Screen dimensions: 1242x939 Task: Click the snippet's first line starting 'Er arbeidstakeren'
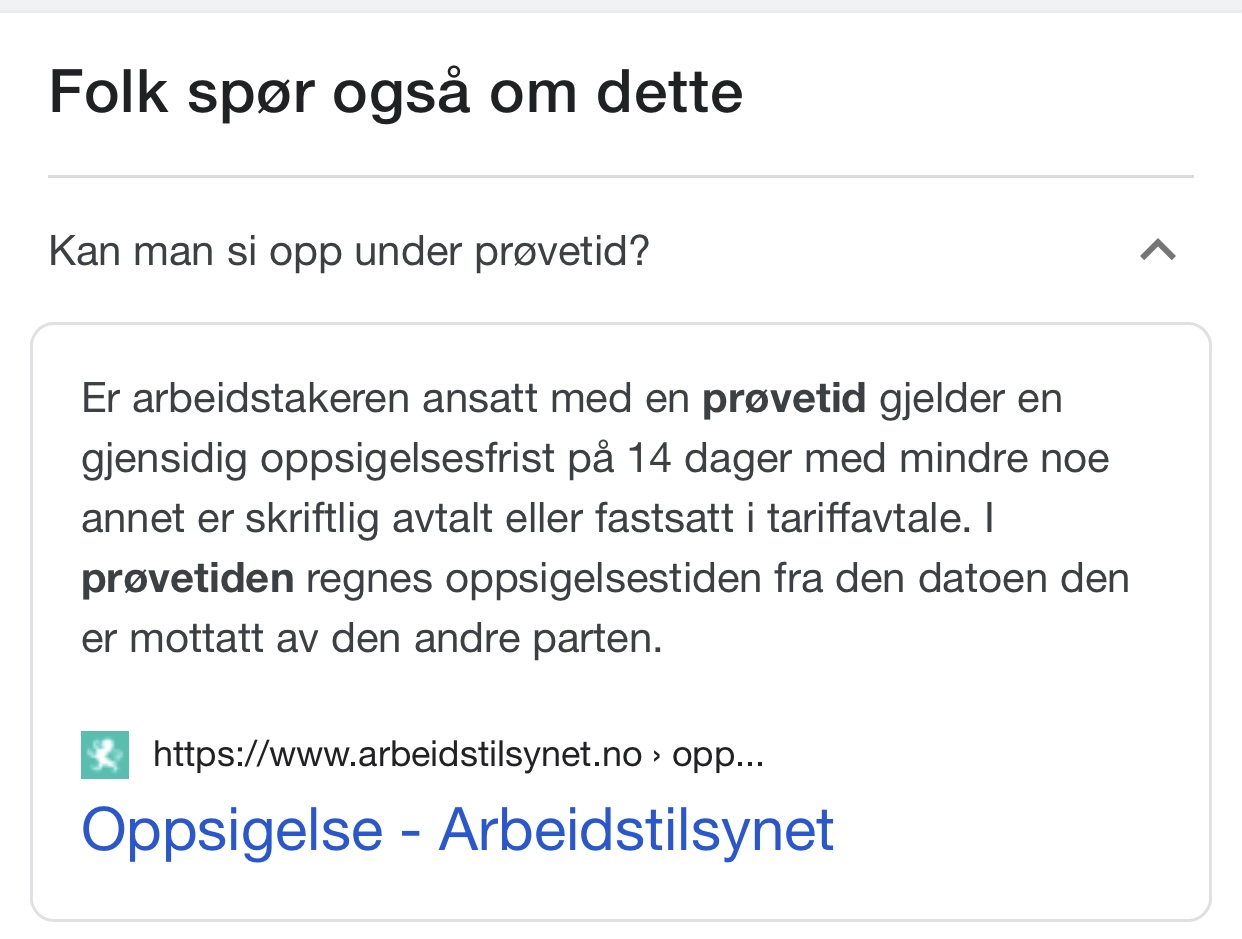click(572, 400)
